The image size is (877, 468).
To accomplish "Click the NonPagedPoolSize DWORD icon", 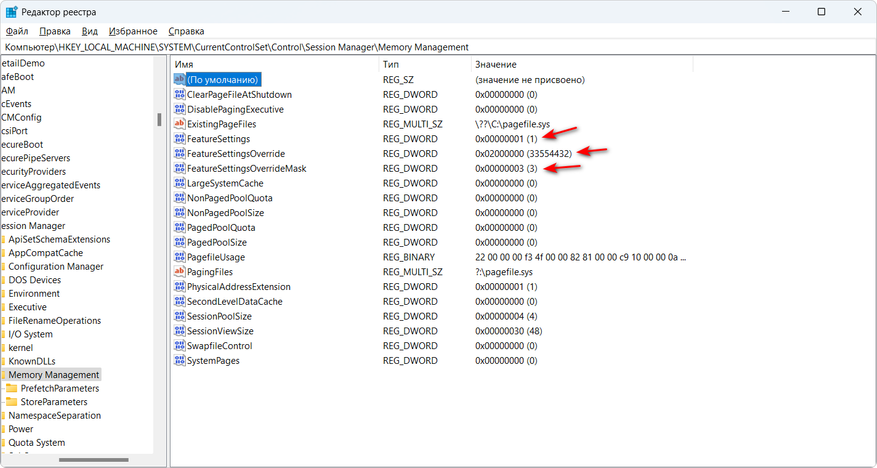I will (x=180, y=212).
